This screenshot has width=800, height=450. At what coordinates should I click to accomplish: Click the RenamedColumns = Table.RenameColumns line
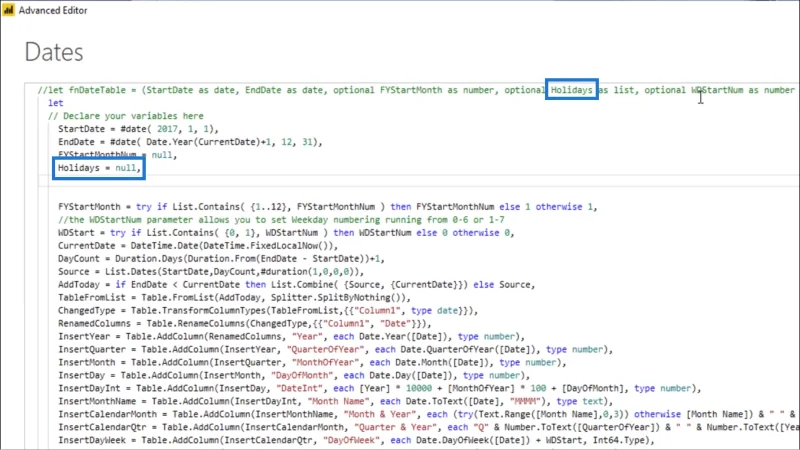(x=244, y=323)
